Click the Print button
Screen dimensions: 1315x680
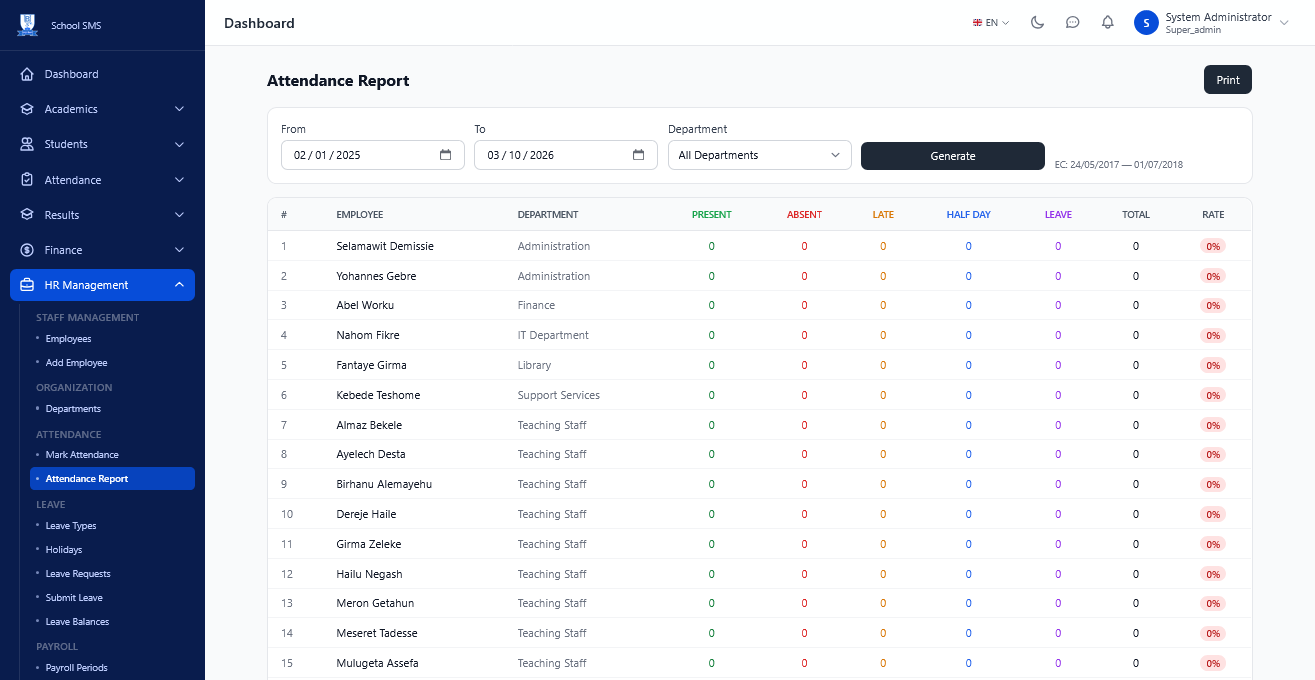[1228, 80]
